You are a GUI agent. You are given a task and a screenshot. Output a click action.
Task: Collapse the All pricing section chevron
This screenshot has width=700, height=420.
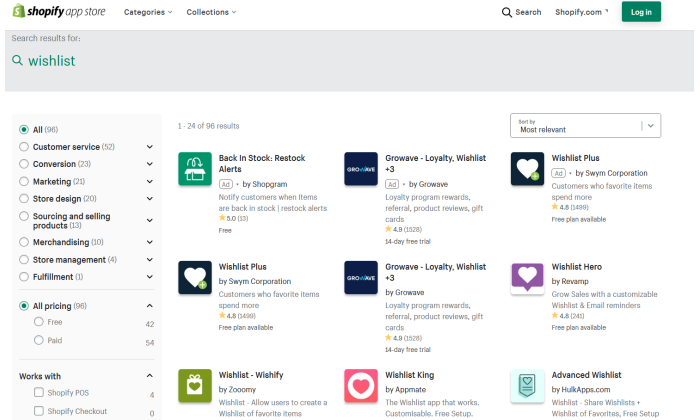click(x=150, y=306)
